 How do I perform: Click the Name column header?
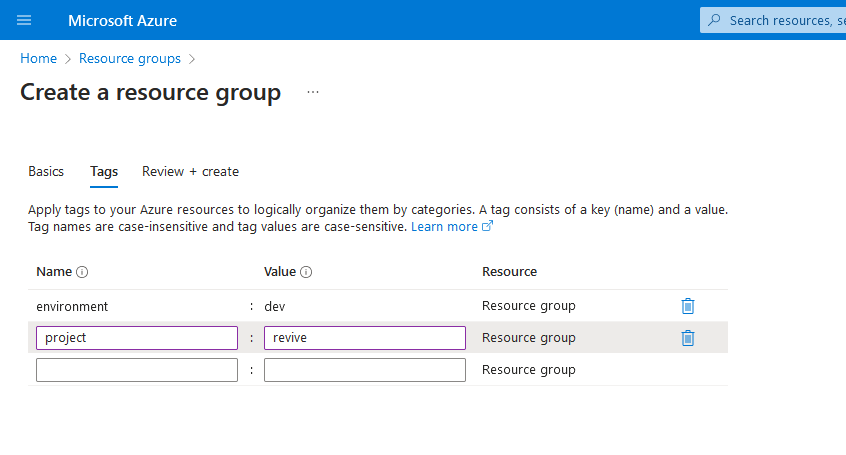(54, 272)
